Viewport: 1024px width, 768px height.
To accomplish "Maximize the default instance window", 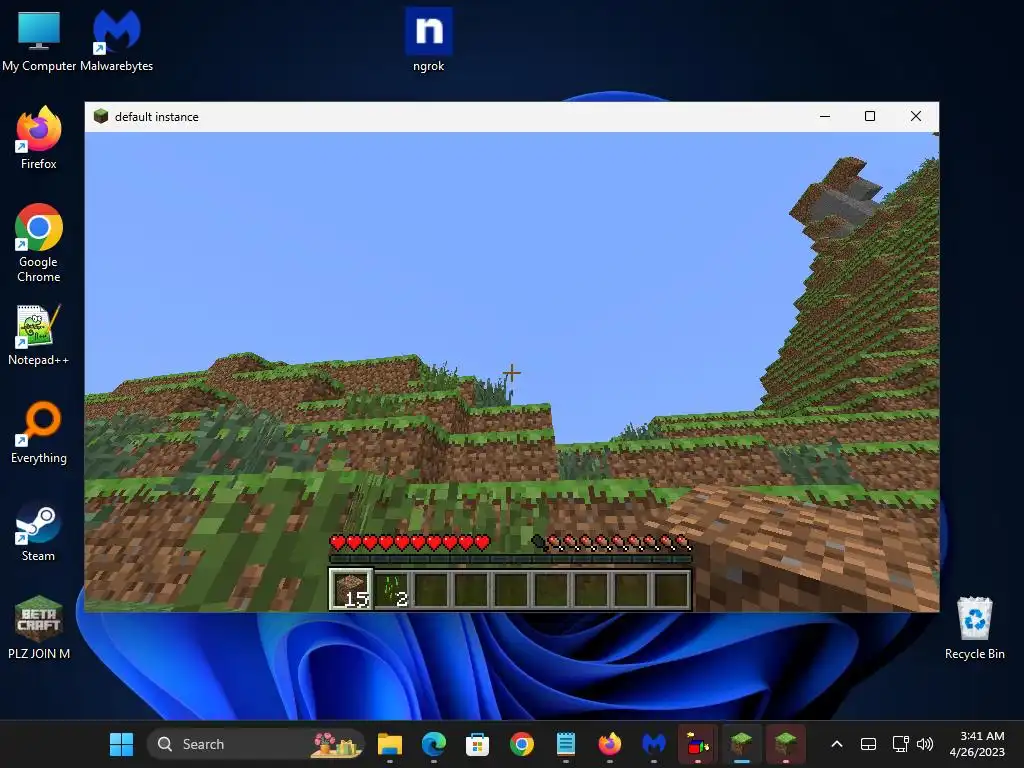I will (x=870, y=116).
